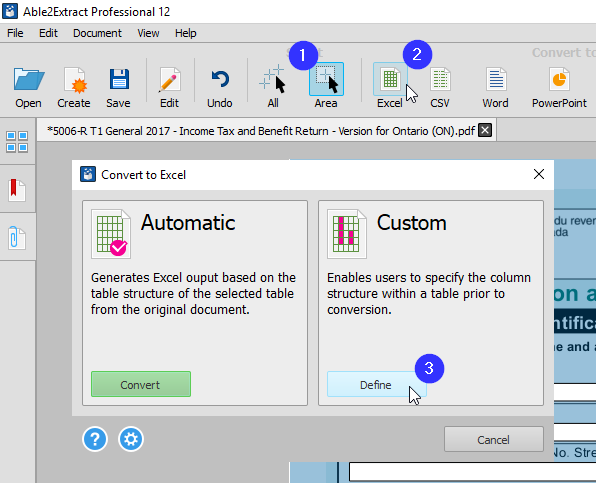Screen dimensions: 596x483
Task: Open the Edit menu
Action: click(x=49, y=33)
